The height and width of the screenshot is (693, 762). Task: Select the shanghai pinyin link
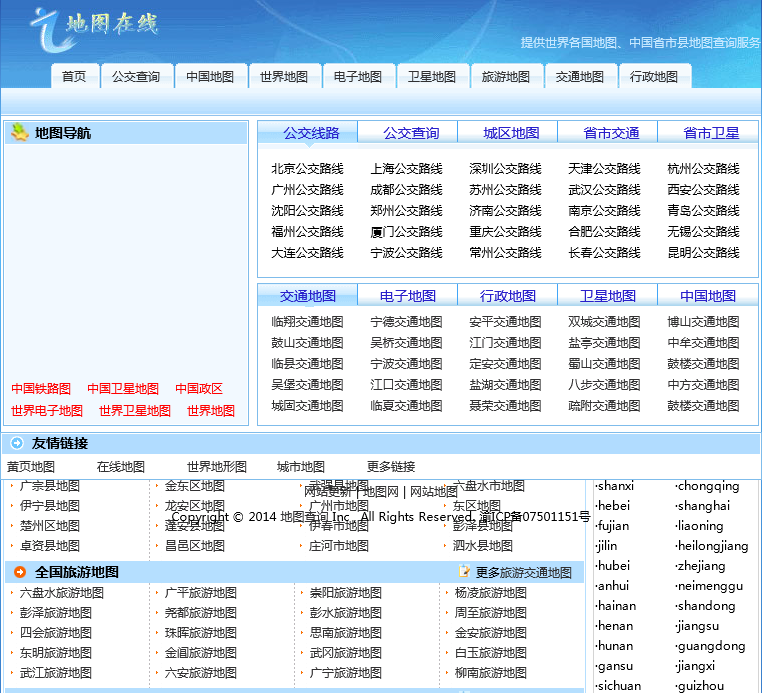(703, 506)
